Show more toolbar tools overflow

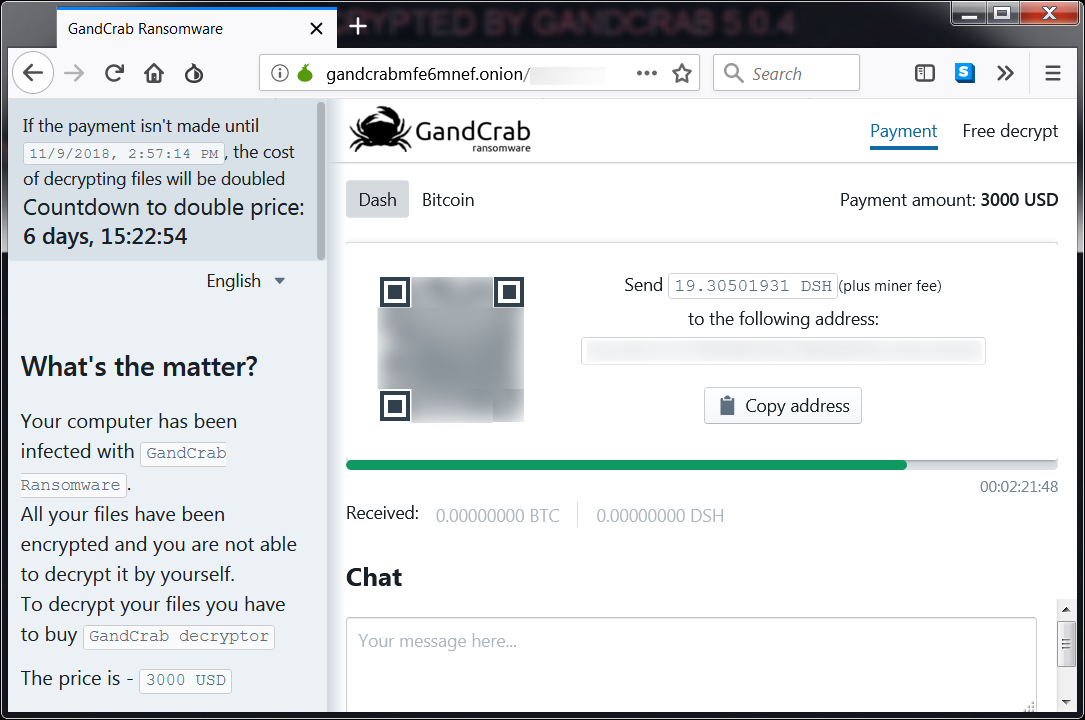1005,73
